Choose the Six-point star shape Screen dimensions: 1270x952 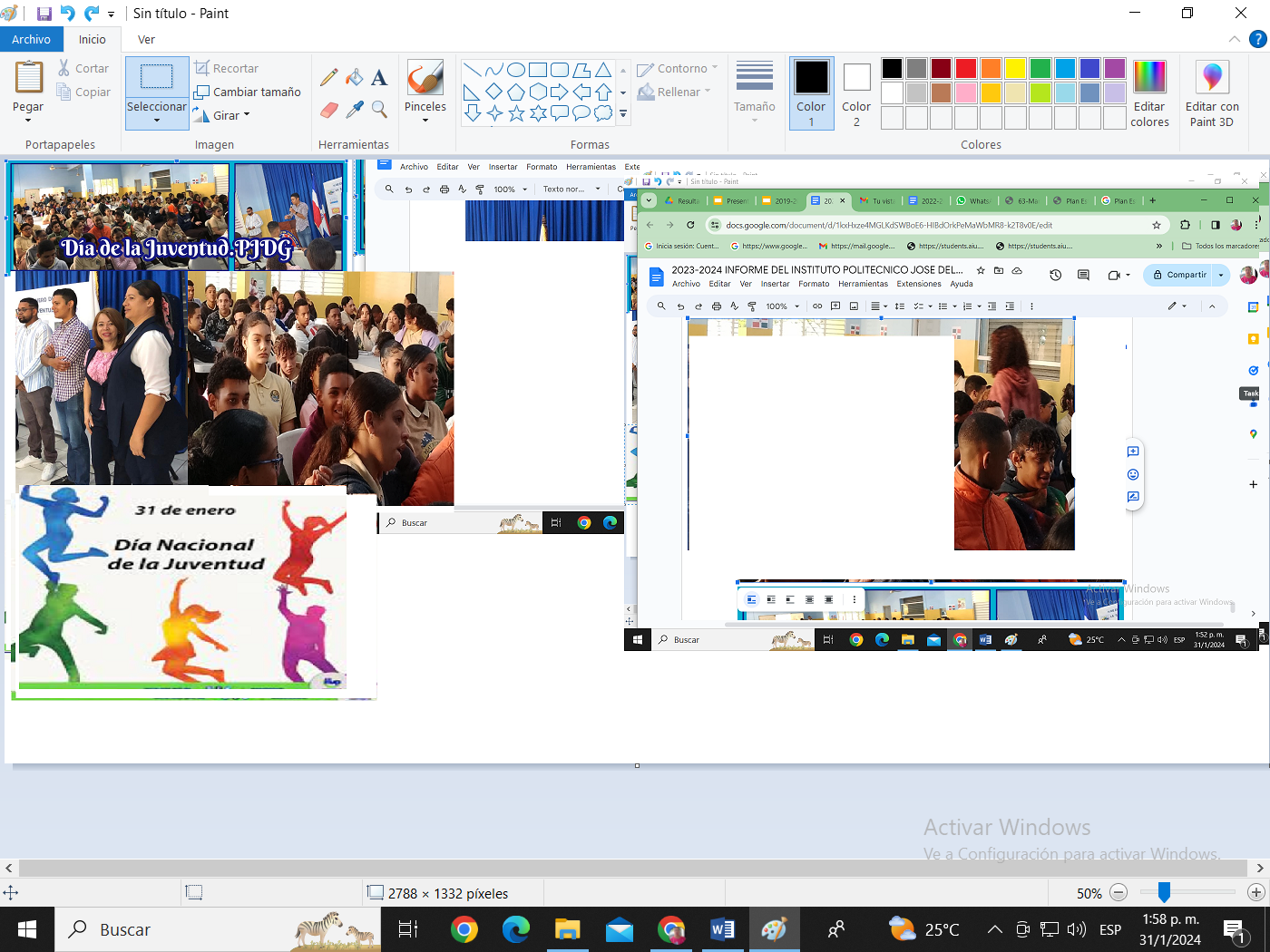pos(538,113)
